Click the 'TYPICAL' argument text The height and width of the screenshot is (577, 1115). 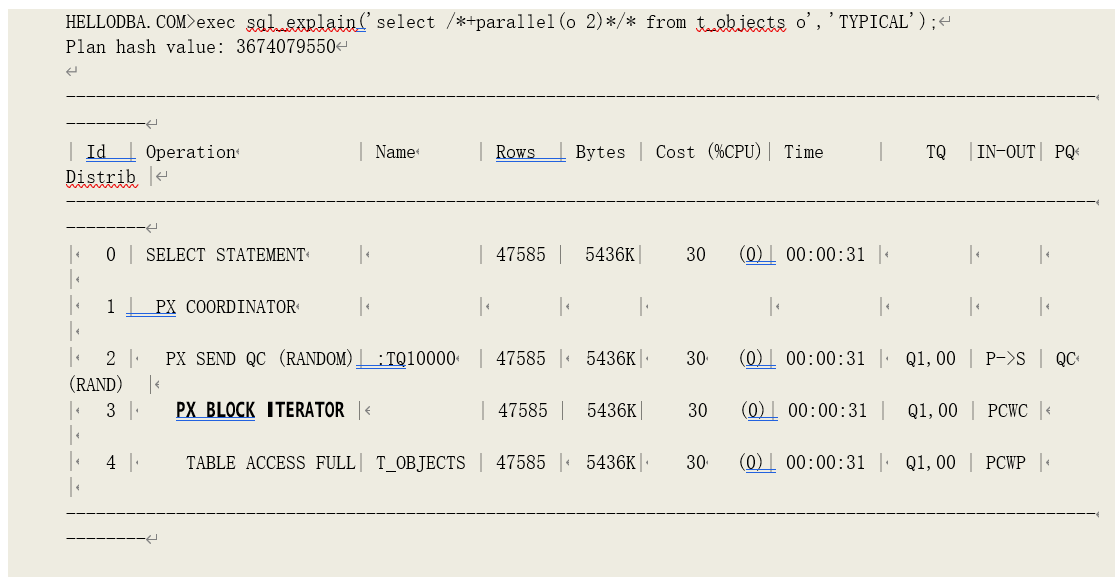point(872,22)
